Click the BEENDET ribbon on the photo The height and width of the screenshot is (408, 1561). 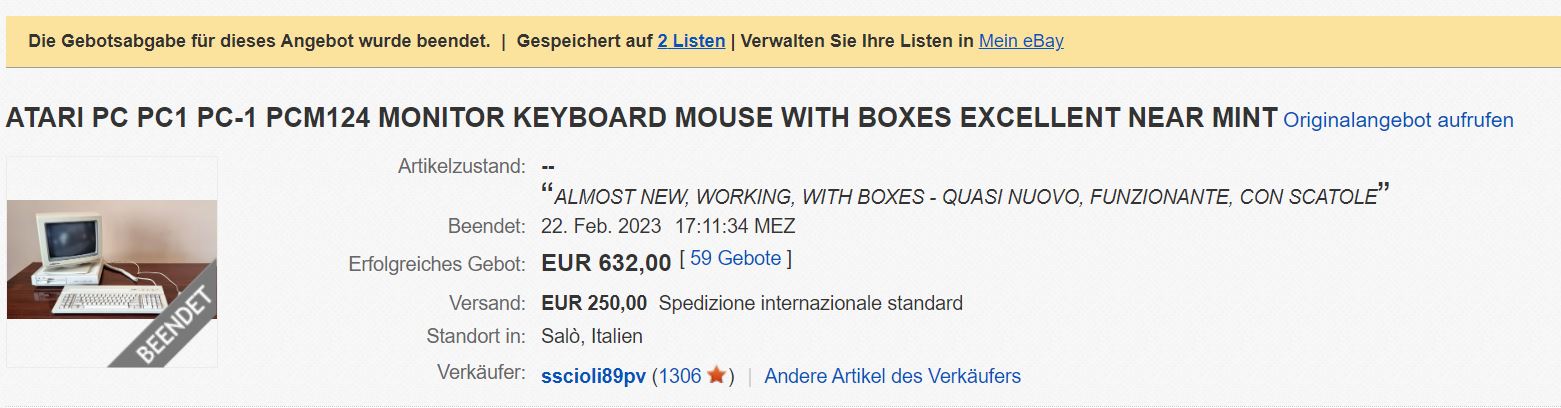[174, 324]
